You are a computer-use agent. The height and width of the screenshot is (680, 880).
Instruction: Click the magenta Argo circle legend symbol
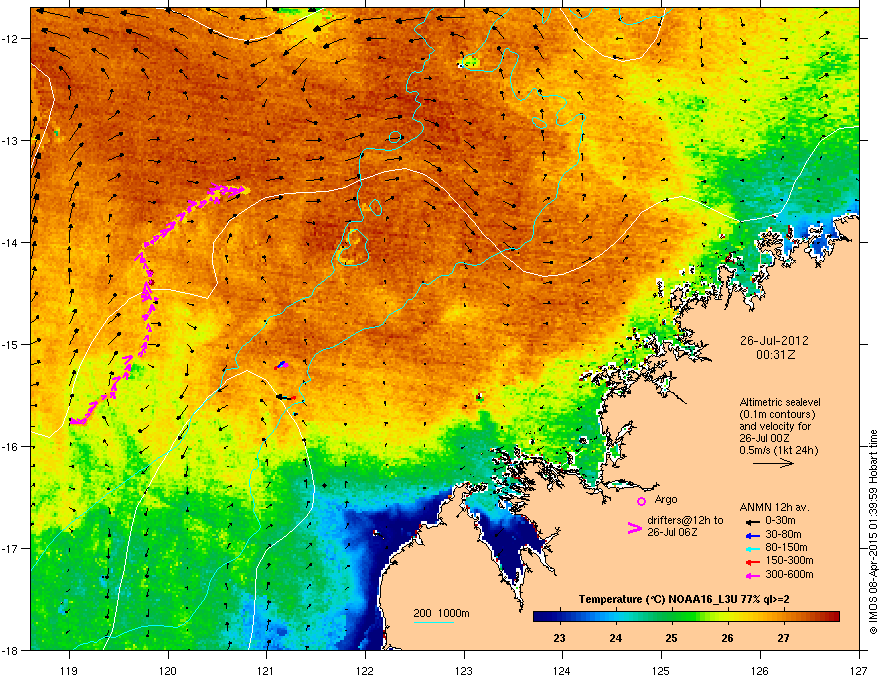pos(641,501)
